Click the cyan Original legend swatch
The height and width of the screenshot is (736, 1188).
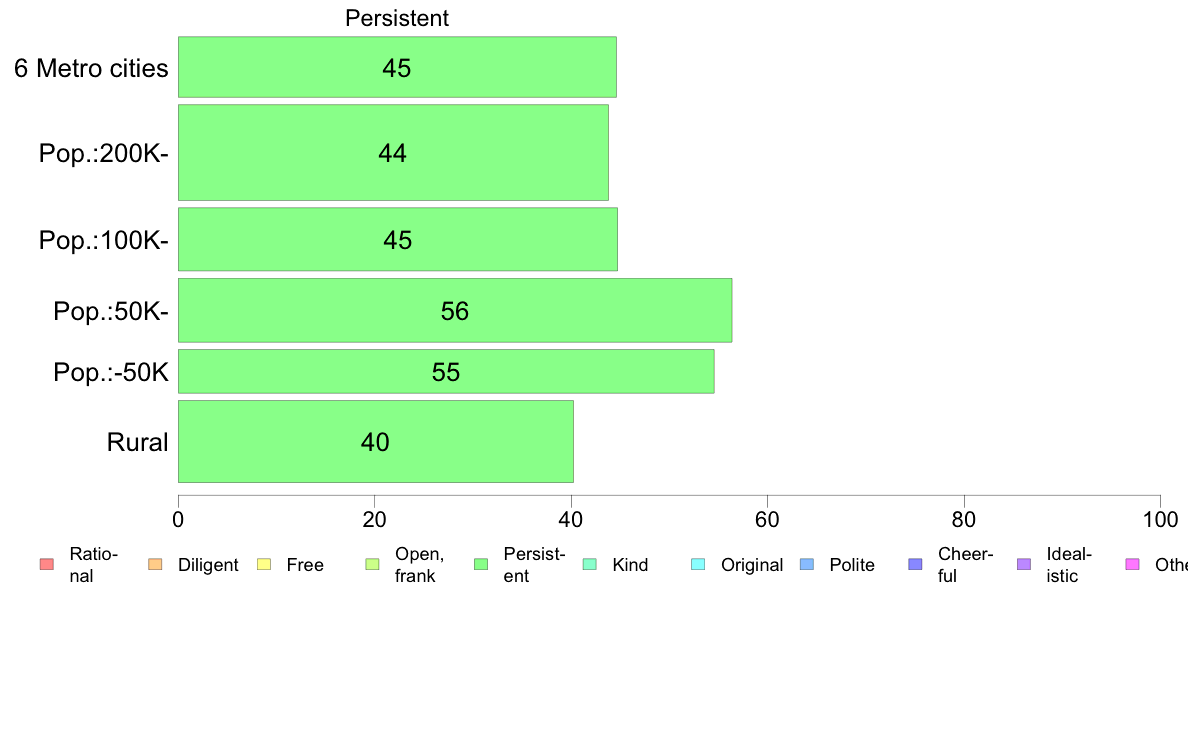[699, 565]
